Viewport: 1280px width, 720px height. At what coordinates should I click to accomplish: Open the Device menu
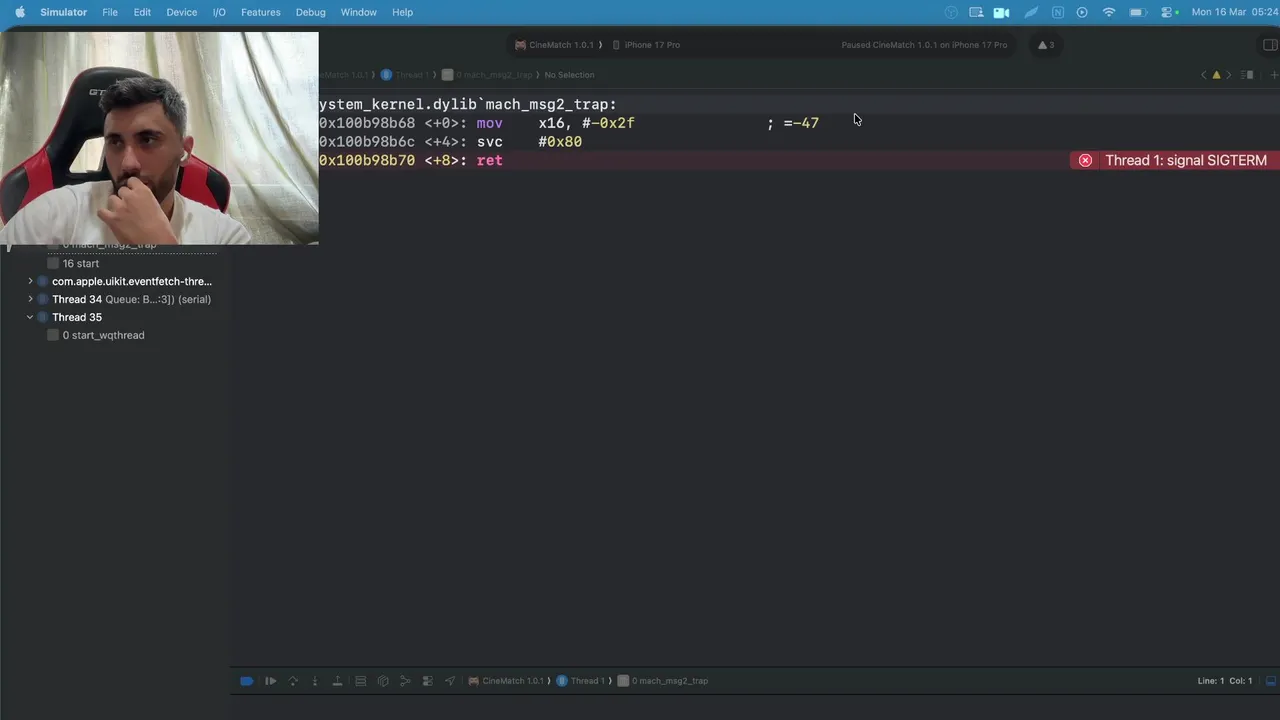[x=181, y=12]
